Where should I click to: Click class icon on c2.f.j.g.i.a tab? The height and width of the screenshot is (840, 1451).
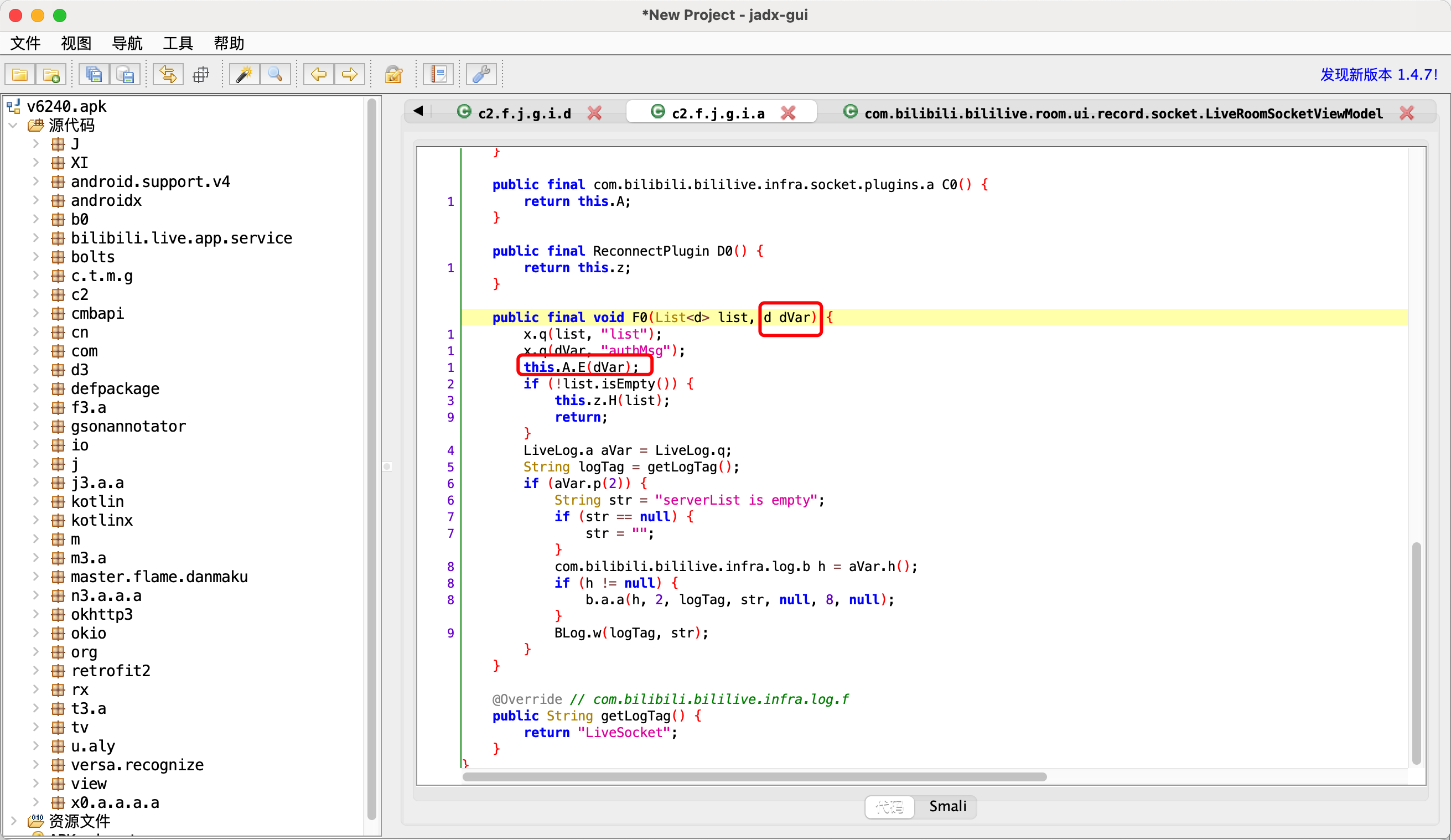[x=657, y=112]
